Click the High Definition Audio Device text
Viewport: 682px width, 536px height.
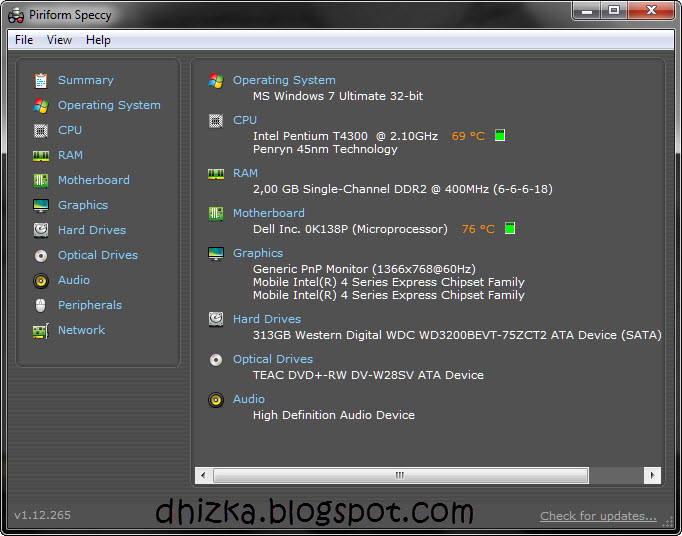pyautogui.click(x=334, y=415)
